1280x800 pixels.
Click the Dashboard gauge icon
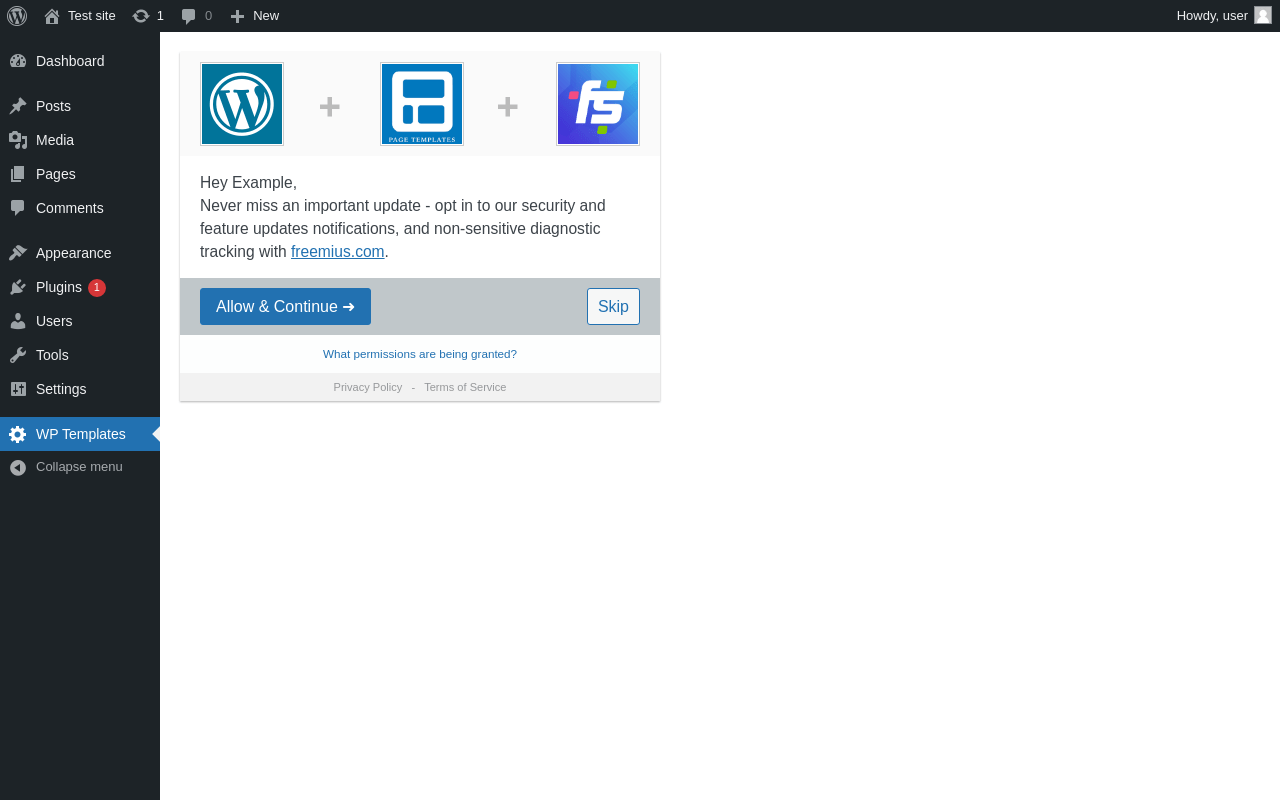[x=18, y=61]
